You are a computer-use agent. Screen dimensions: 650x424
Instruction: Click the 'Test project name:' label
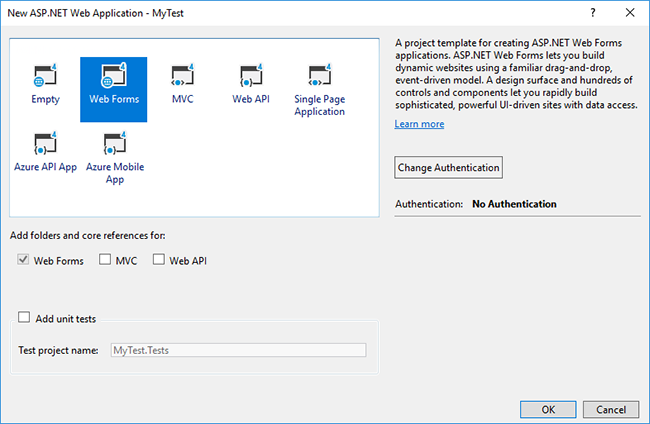58,350
